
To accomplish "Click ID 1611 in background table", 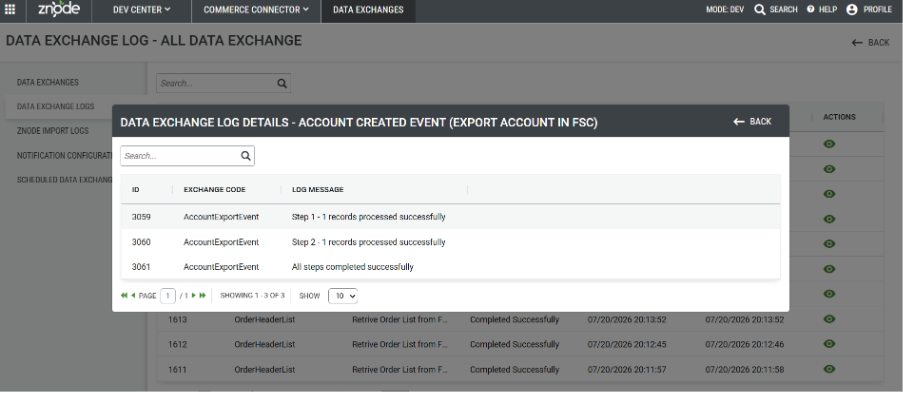I will 178,369.
